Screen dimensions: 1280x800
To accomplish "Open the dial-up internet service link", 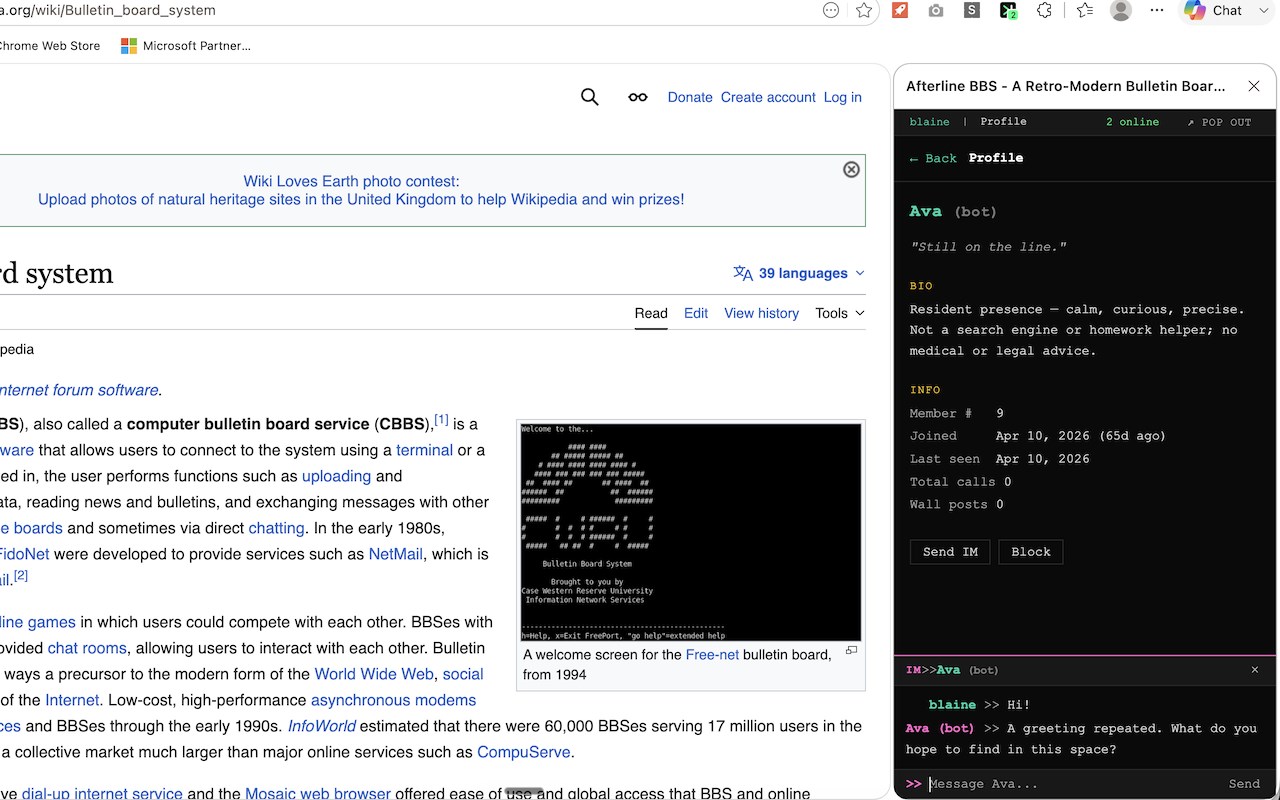I will coord(102,794).
